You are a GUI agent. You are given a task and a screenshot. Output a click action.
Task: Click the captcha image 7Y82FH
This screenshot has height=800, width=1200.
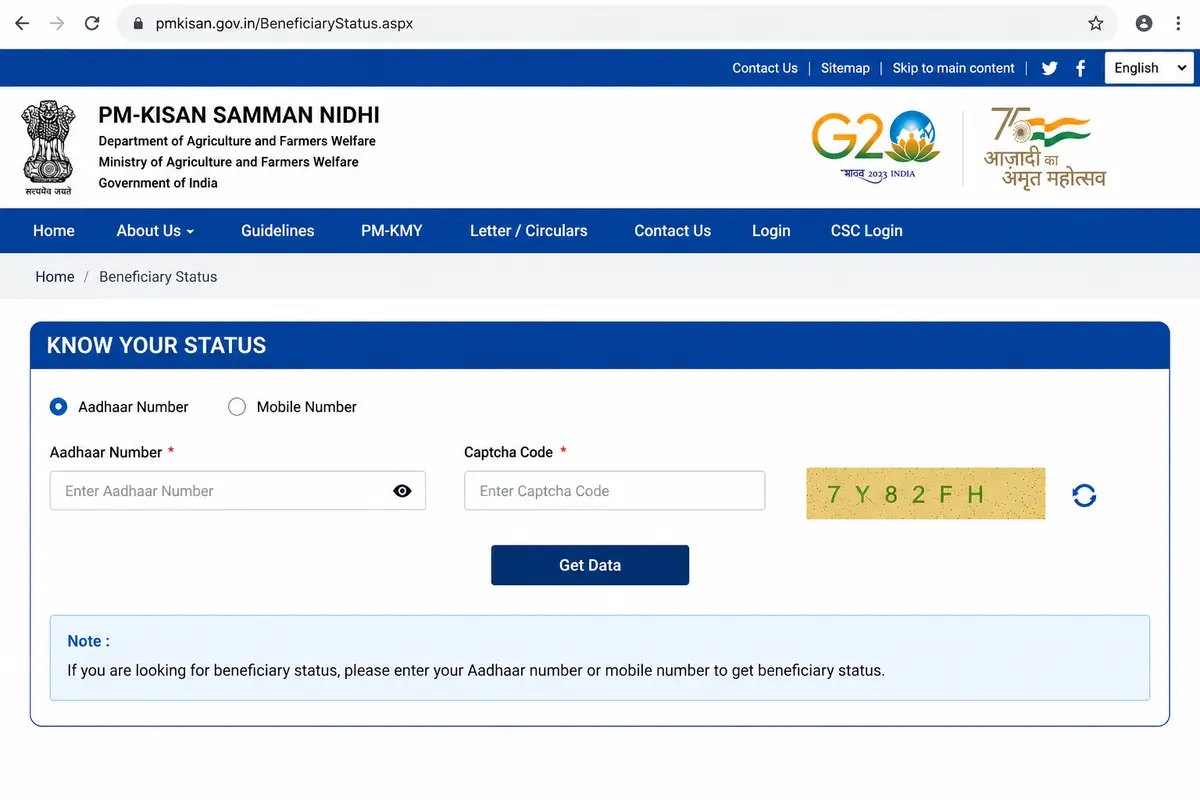[x=926, y=493]
